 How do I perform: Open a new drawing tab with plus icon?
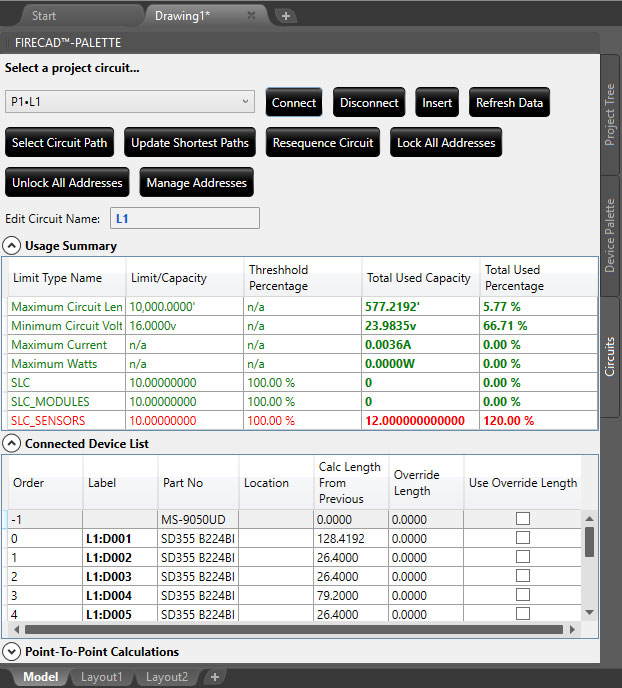point(285,16)
